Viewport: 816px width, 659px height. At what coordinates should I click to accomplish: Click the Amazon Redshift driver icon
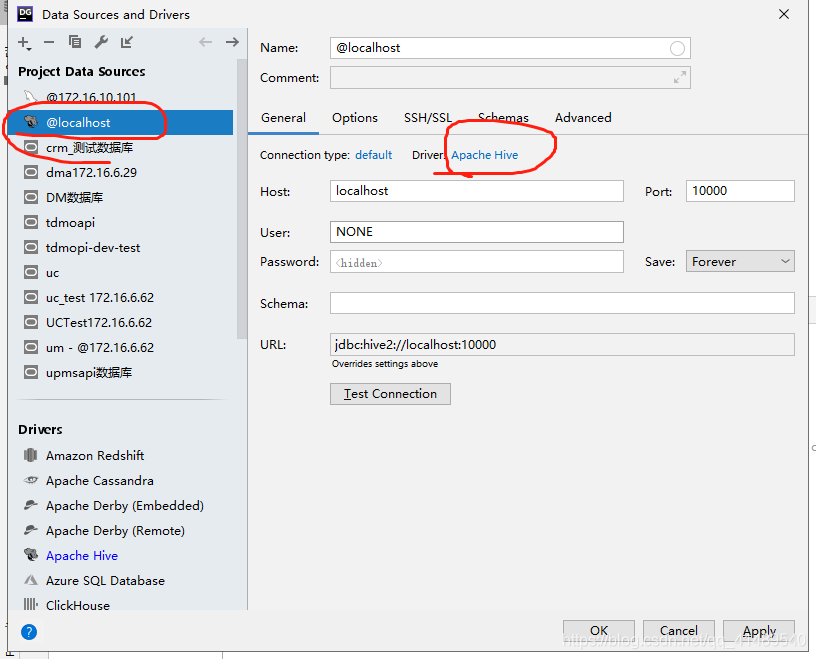click(x=31, y=455)
